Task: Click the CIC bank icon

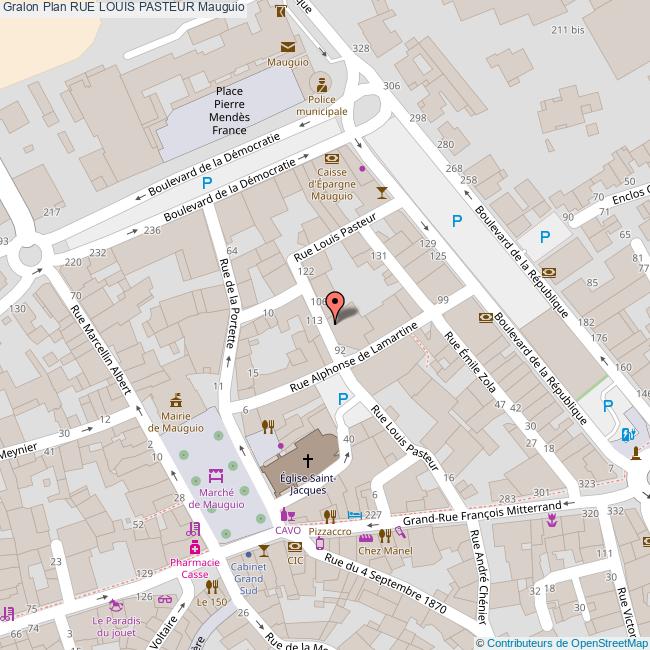Action: [295, 547]
